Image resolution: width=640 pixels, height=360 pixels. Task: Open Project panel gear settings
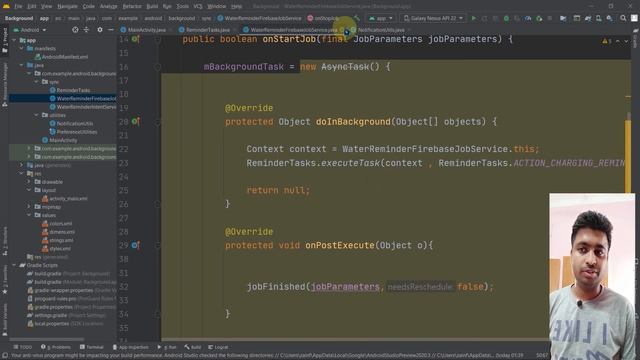click(x=100, y=30)
